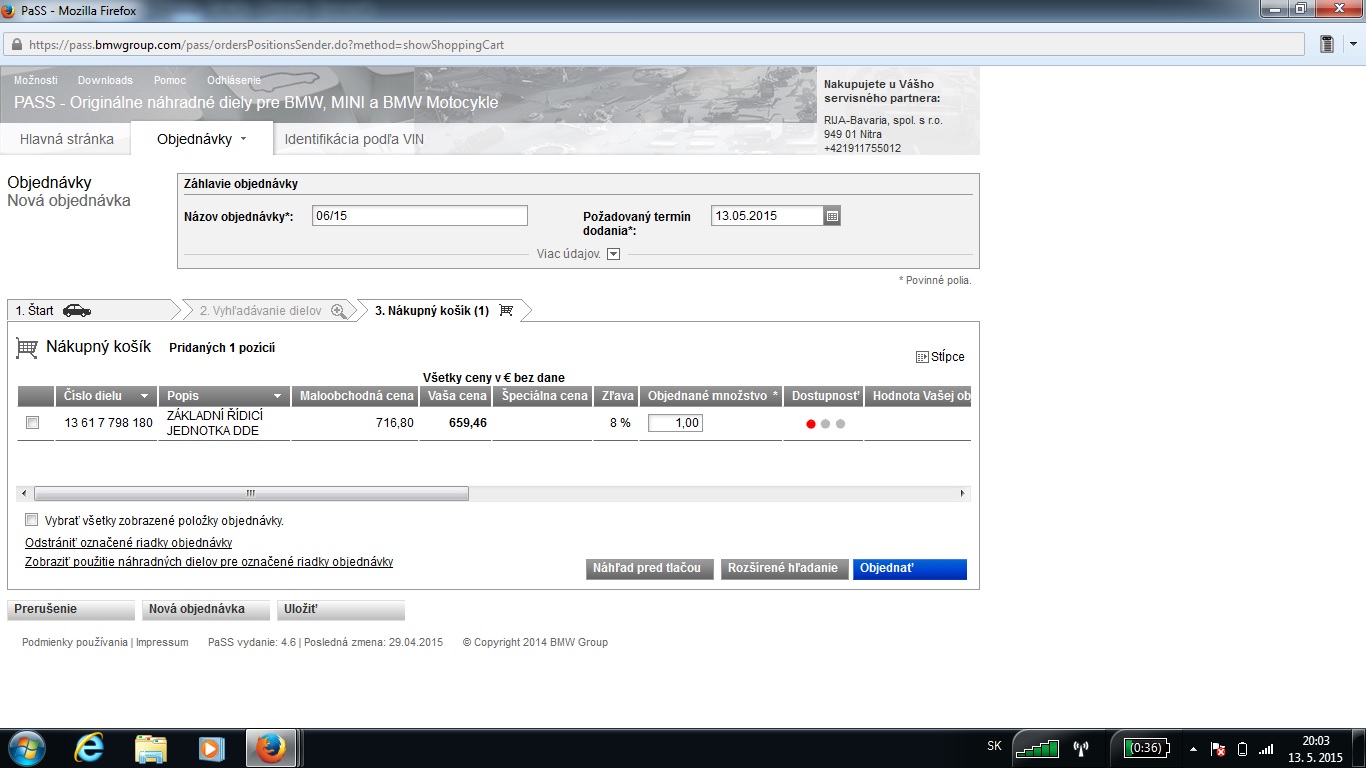Check Vybrať všetky zobrazené položky objednávky
1366x768 pixels.
point(32,520)
